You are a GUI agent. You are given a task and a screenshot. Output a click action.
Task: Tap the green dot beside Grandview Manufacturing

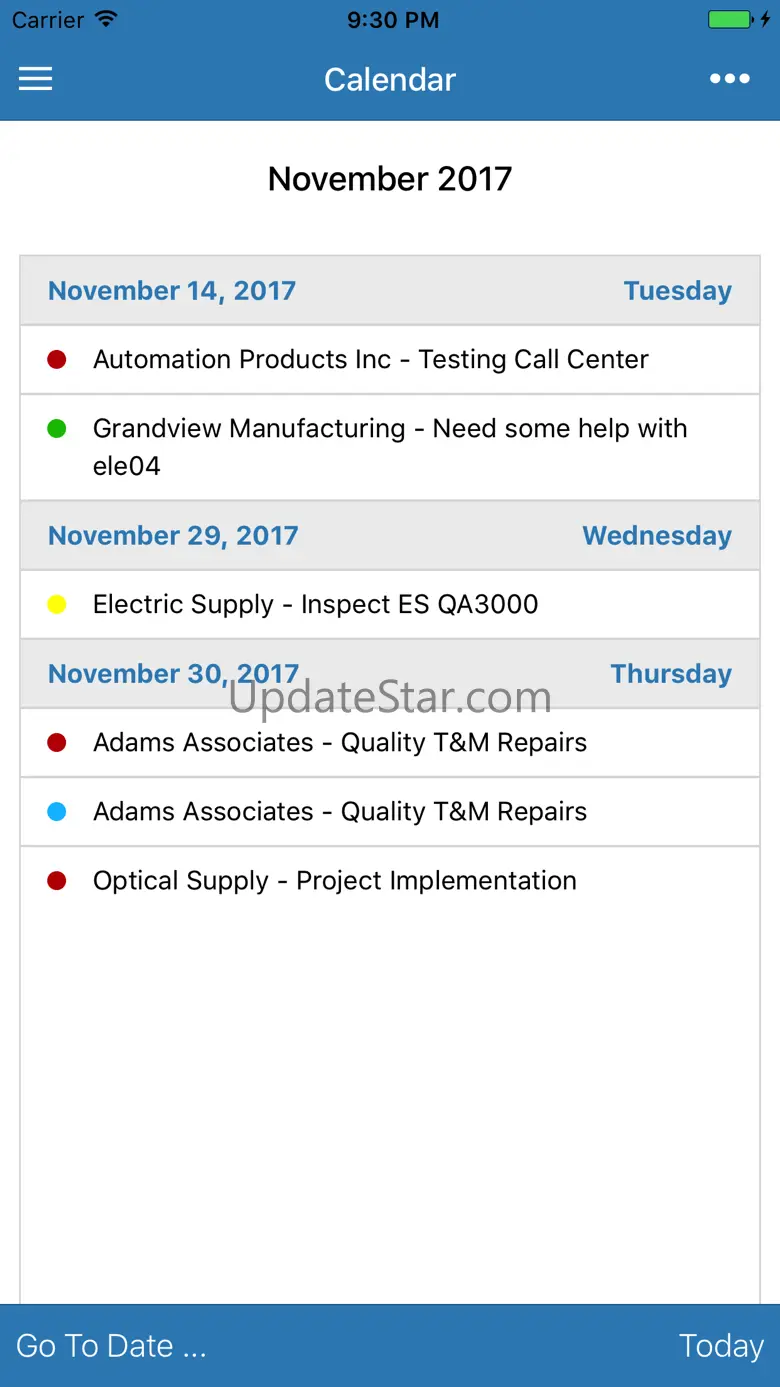57,428
